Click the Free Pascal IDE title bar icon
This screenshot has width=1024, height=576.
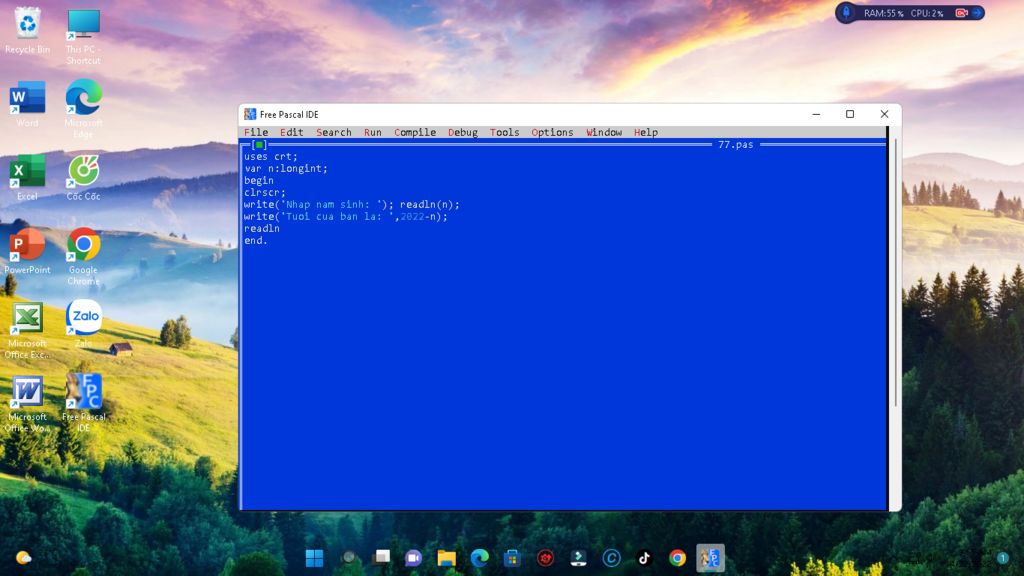(x=250, y=114)
